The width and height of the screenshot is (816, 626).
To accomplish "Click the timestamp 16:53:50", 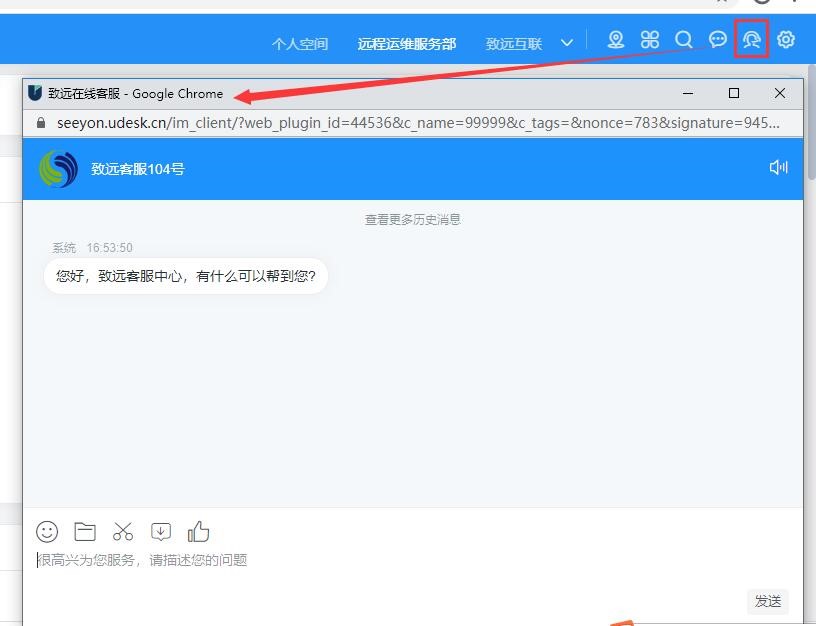I will (109, 248).
